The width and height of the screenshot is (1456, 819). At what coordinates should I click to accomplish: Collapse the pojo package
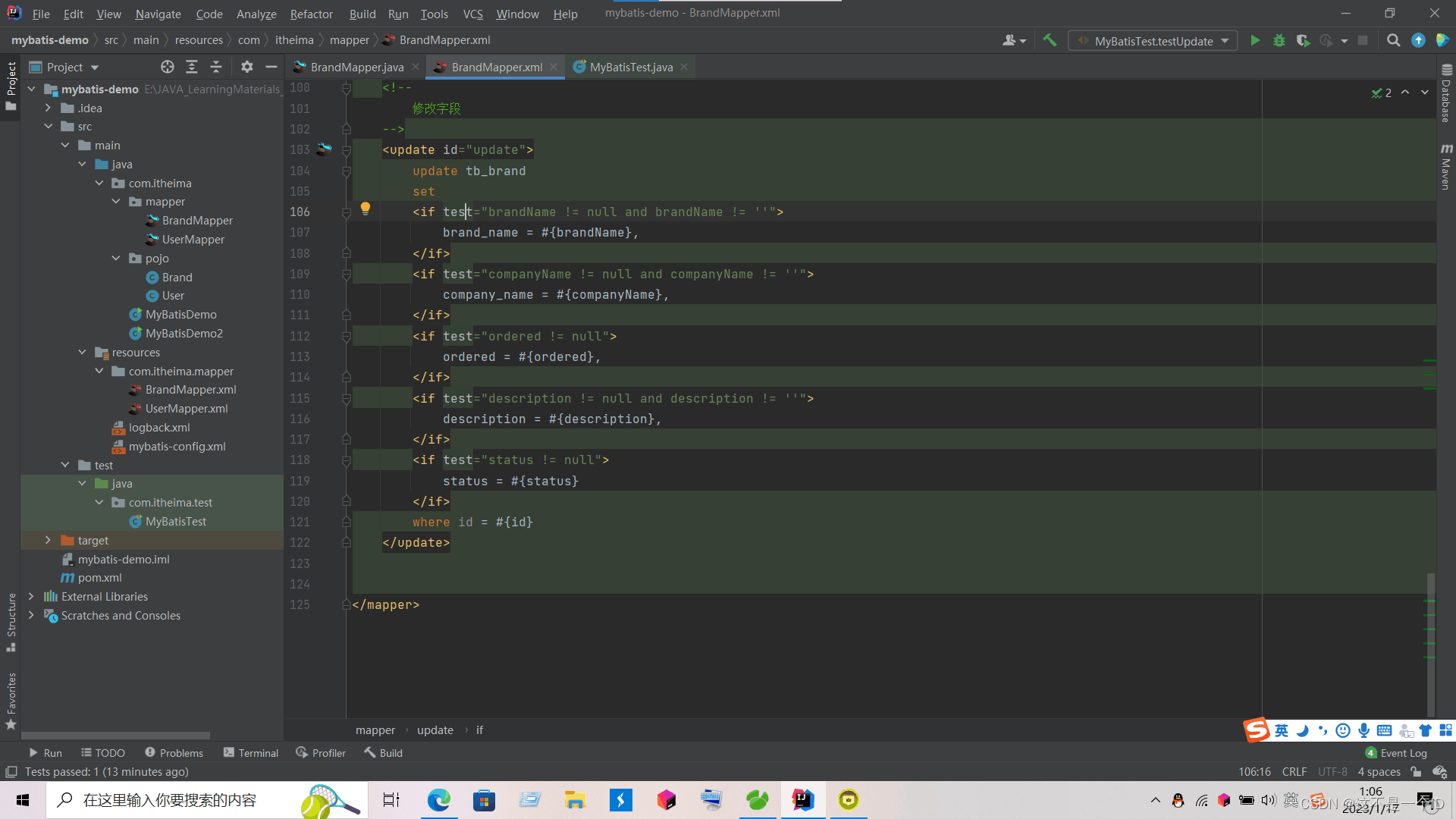click(x=116, y=259)
